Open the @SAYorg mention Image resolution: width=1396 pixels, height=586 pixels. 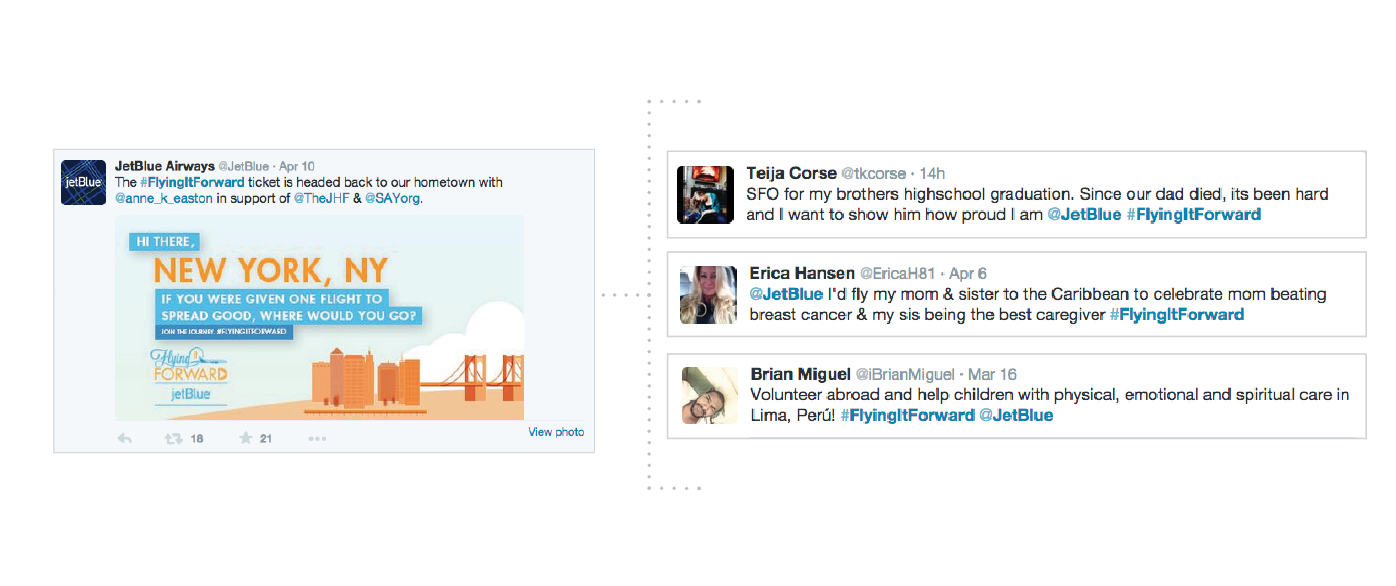coord(392,199)
